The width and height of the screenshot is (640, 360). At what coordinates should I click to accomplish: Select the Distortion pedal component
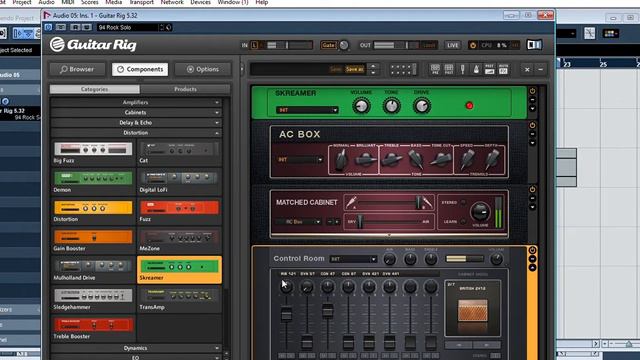93,211
